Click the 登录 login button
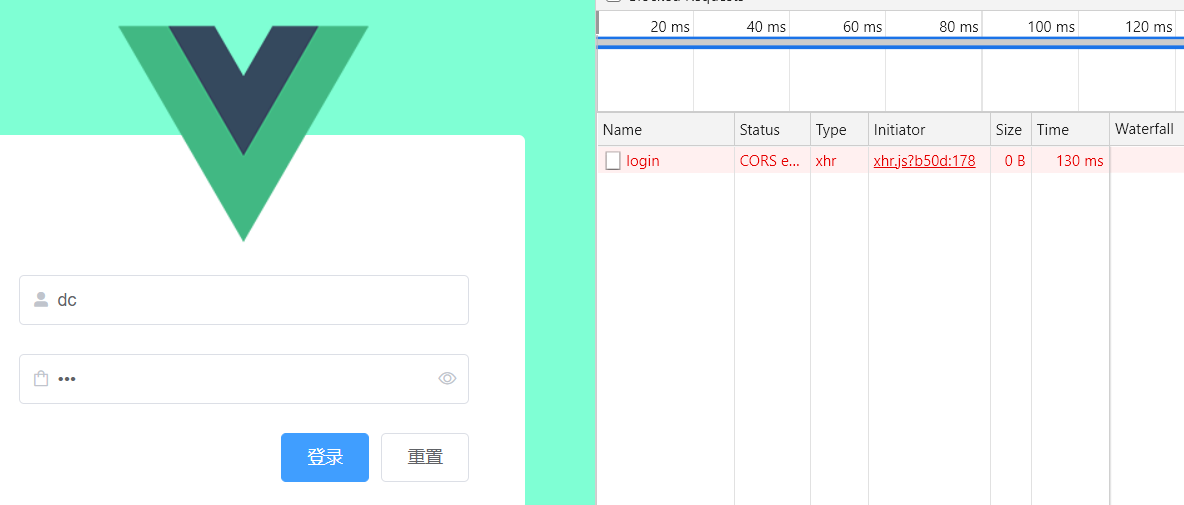This screenshot has width=1184, height=505. pyautogui.click(x=325, y=457)
